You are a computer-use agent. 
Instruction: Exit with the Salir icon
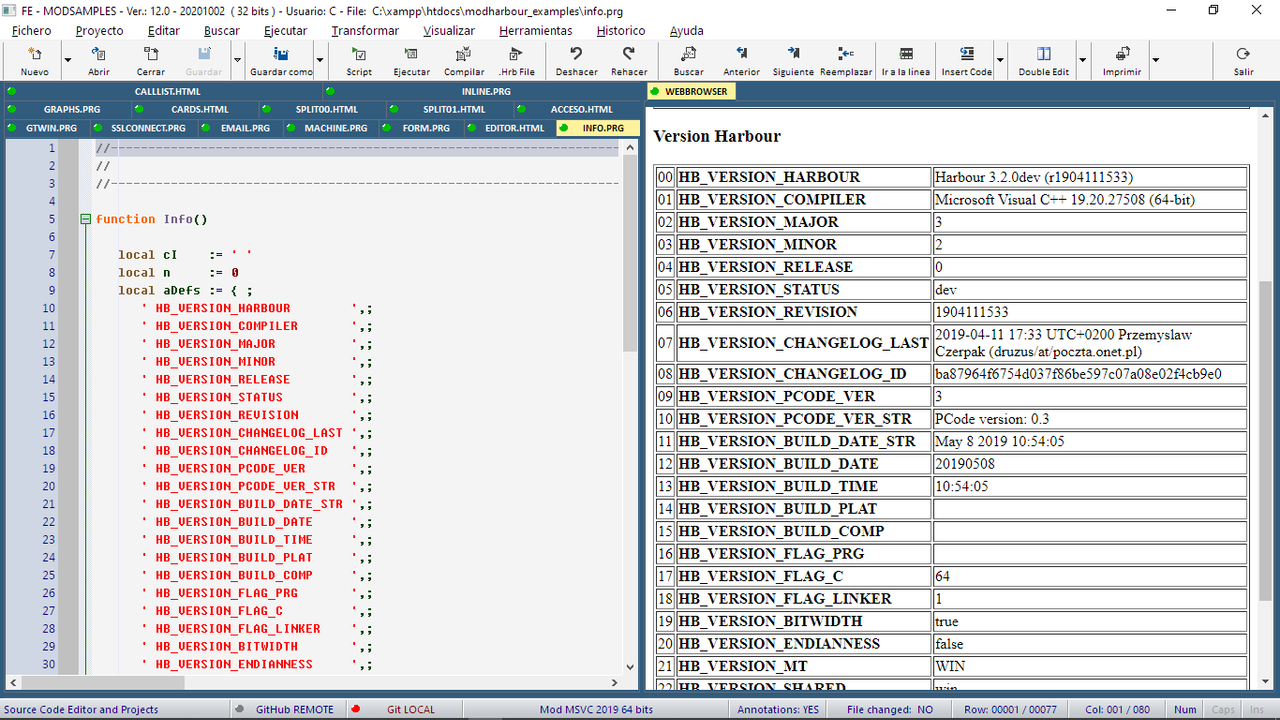click(1243, 60)
